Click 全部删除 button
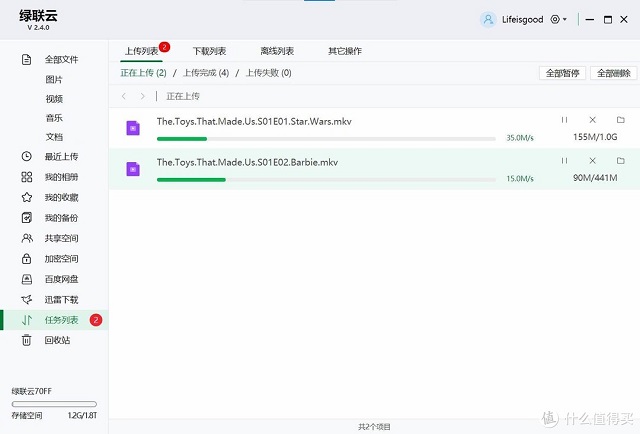640x434 pixels. pyautogui.click(x=613, y=73)
